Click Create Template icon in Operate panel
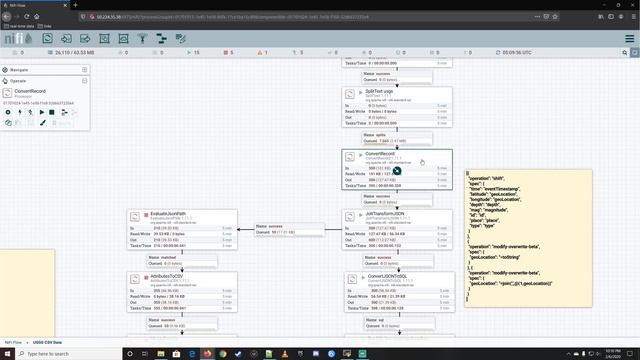This screenshot has width=640, height=360. click(x=64, y=112)
